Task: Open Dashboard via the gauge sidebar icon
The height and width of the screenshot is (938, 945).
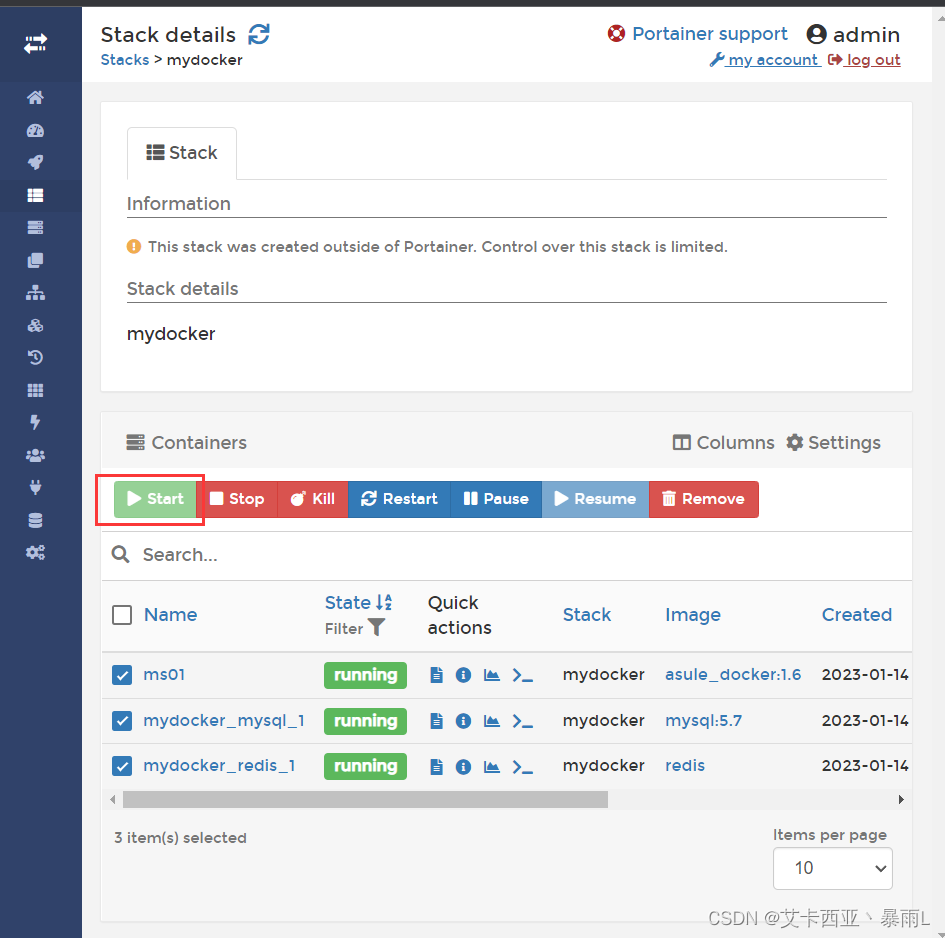Action: pyautogui.click(x=36, y=130)
